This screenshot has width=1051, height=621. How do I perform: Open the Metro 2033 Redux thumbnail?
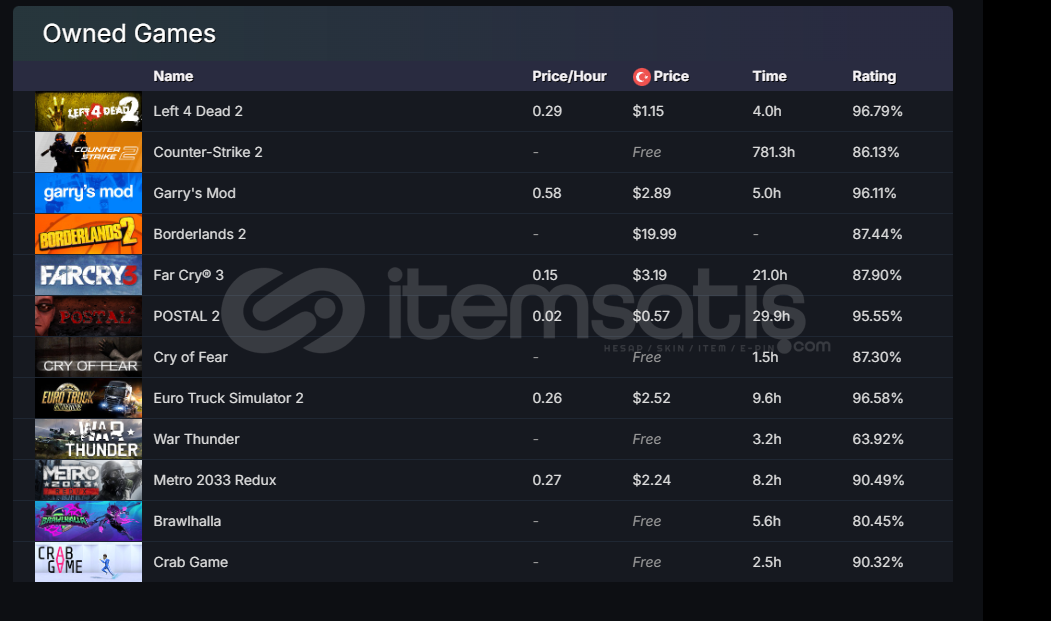[x=88, y=481]
